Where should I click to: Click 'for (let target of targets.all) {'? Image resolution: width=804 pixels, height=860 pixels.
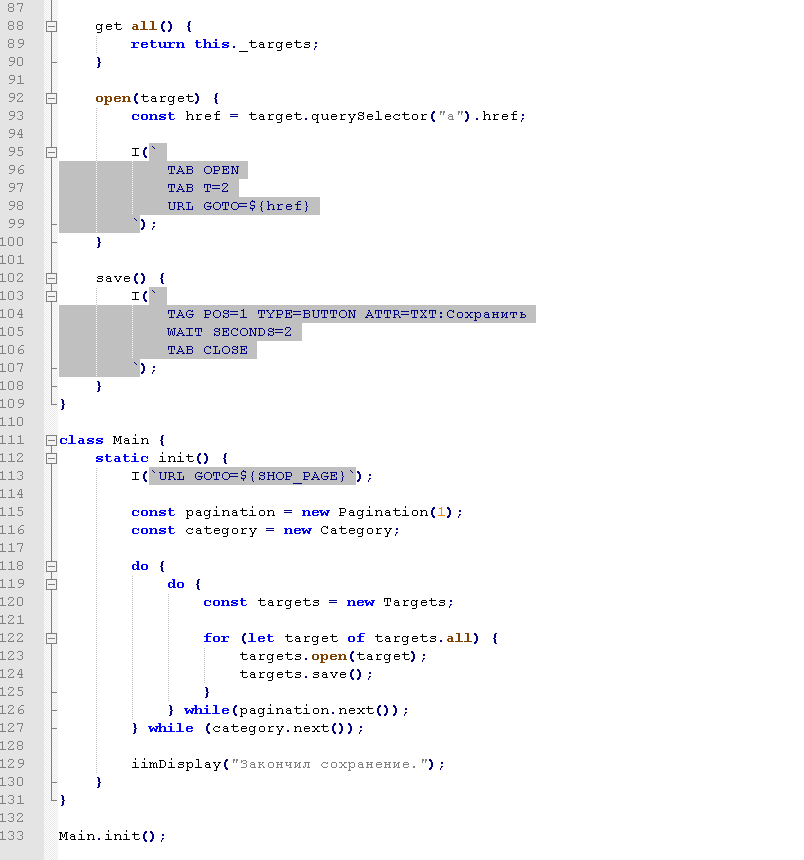[x=351, y=638]
